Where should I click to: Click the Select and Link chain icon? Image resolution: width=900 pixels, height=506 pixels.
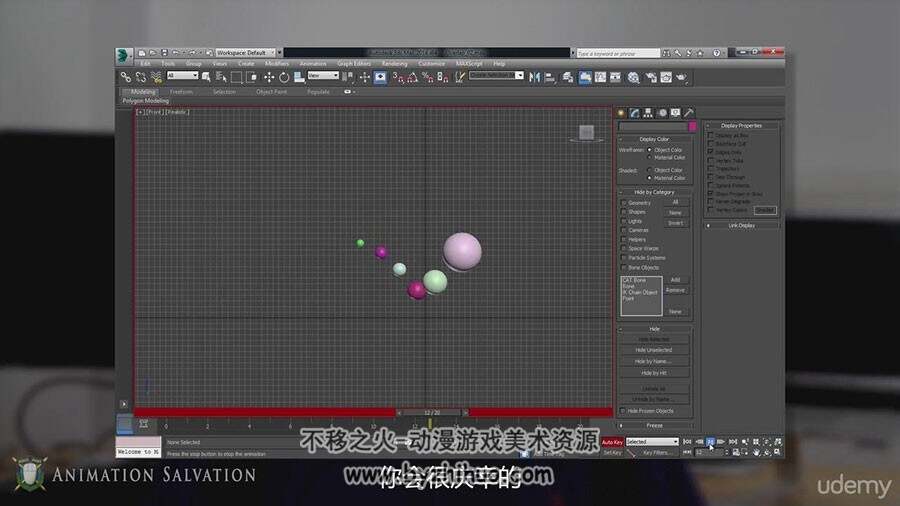pyautogui.click(x=126, y=77)
